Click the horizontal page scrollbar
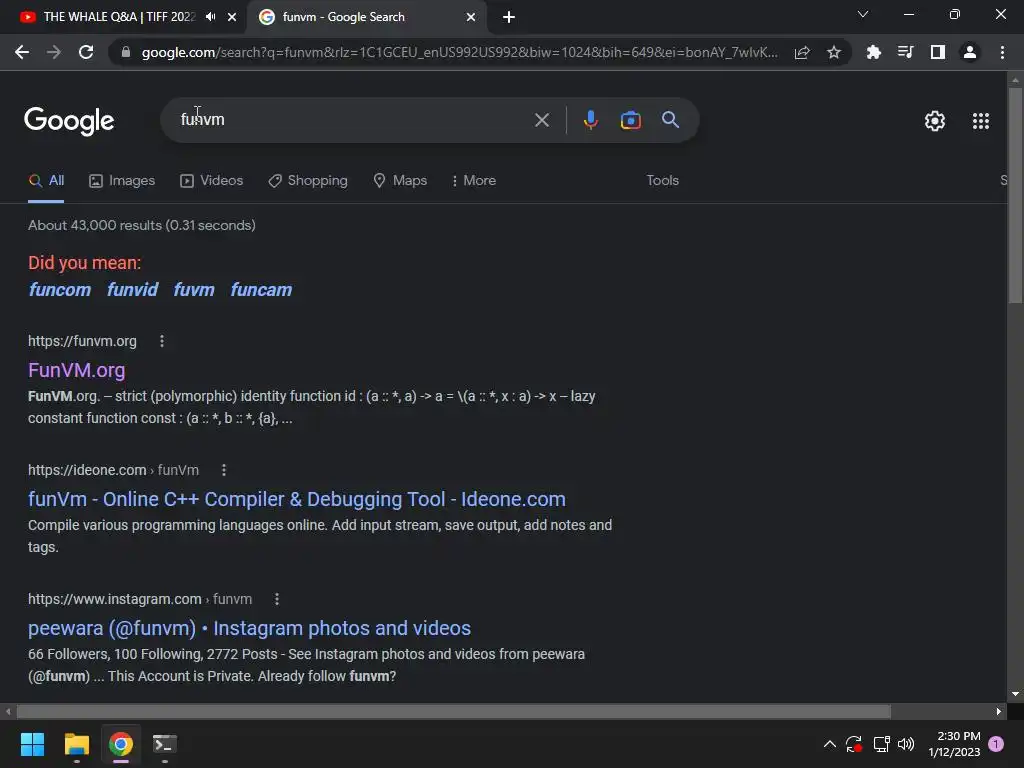This screenshot has height=768, width=1024. [x=454, y=711]
